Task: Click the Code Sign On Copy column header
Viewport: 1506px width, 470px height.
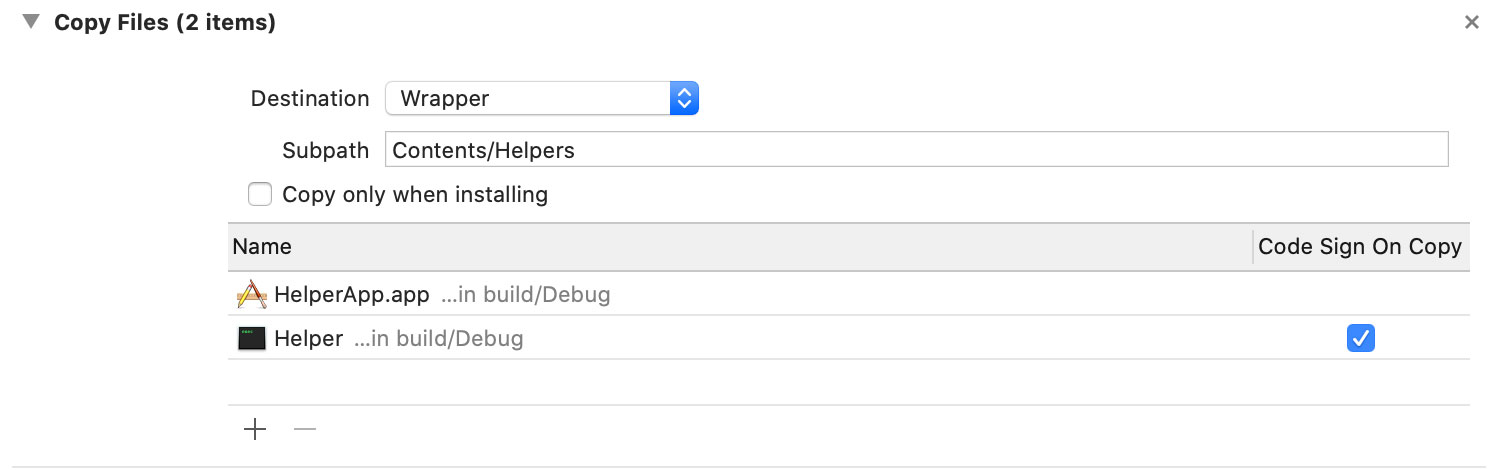Action: pos(1360,246)
